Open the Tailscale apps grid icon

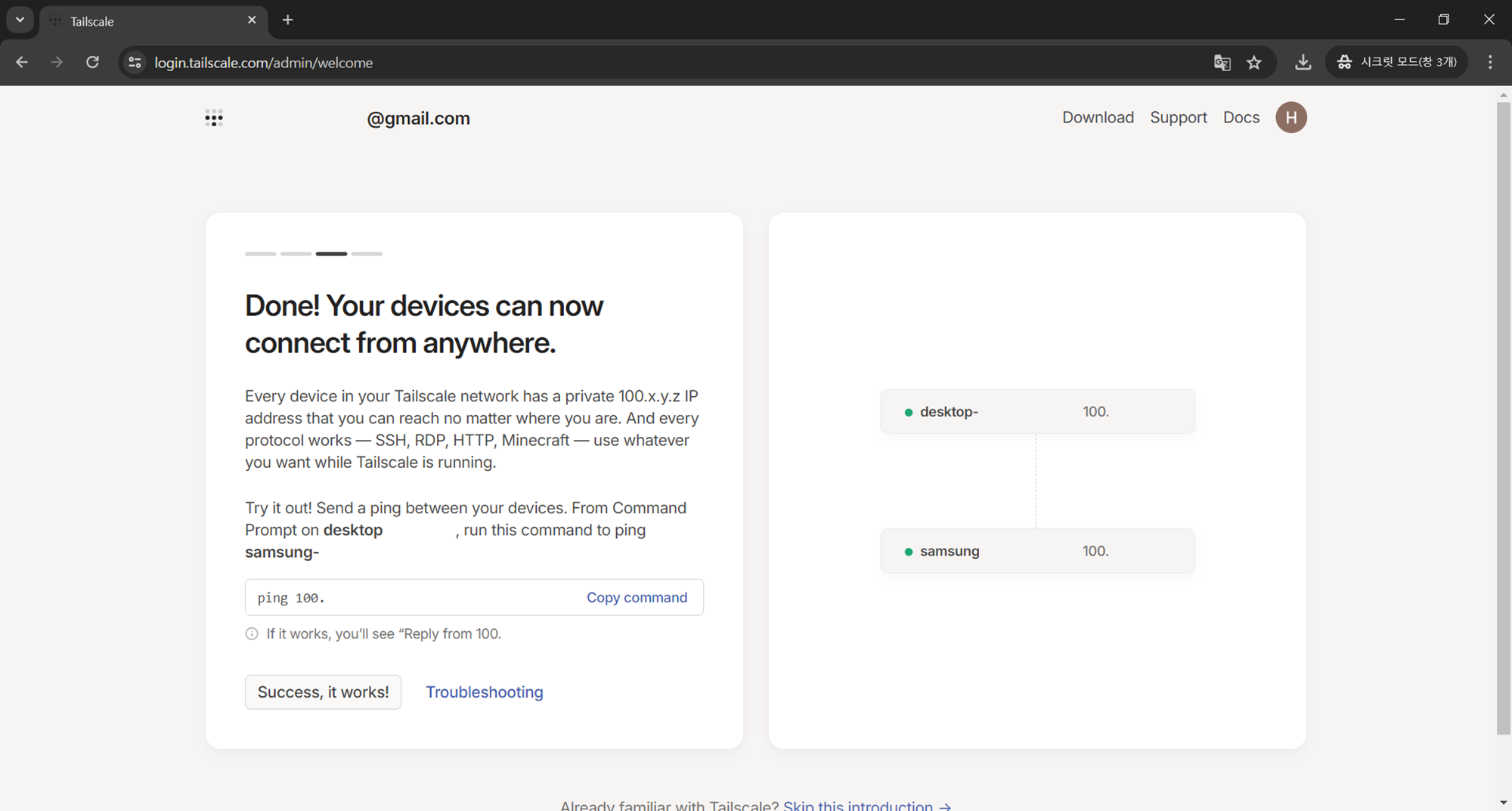point(214,117)
